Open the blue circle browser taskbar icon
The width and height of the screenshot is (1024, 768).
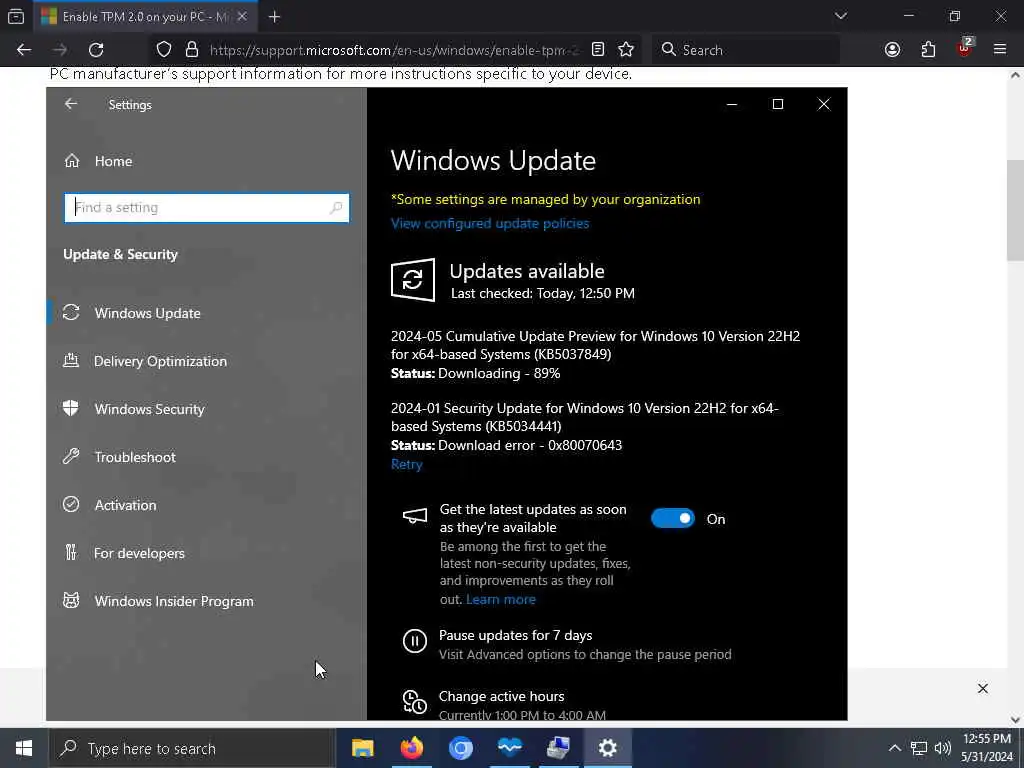(x=460, y=748)
